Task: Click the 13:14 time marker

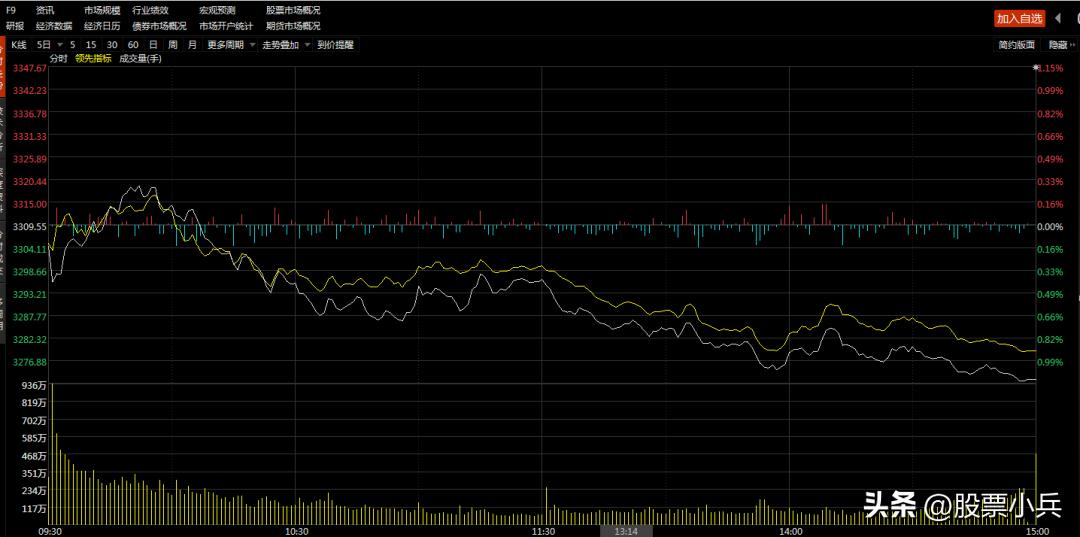Action: tap(625, 531)
